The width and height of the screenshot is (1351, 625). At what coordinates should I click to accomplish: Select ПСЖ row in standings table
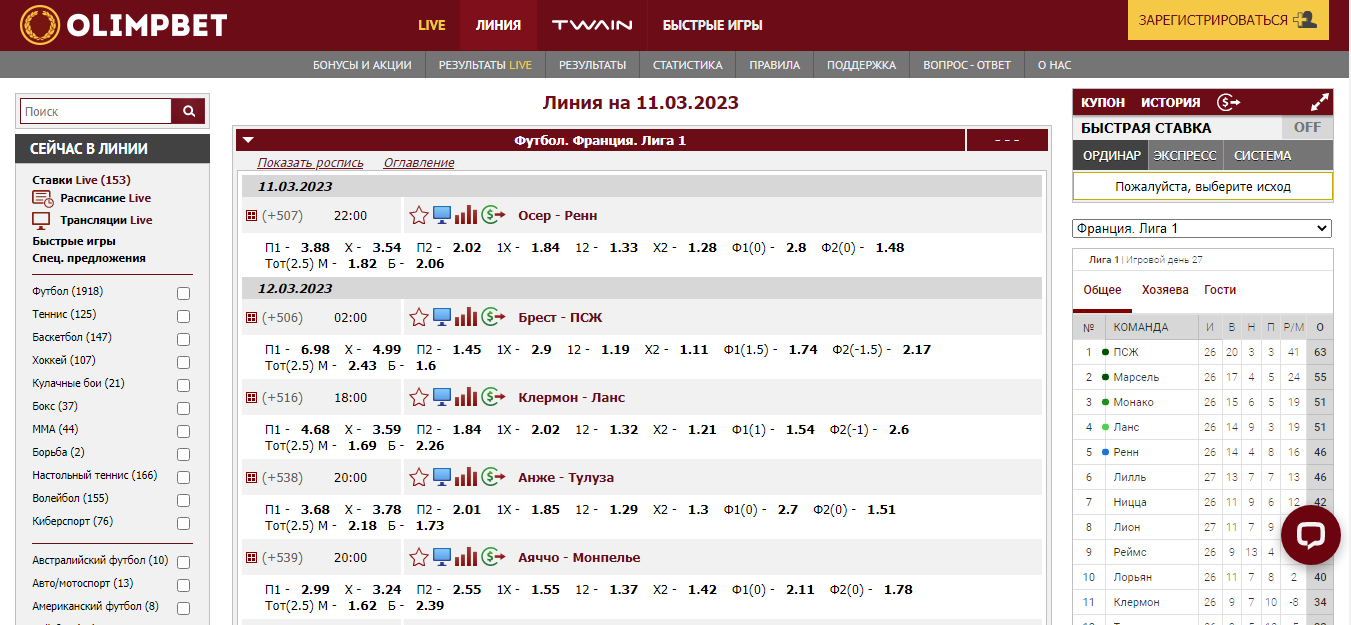[1203, 352]
